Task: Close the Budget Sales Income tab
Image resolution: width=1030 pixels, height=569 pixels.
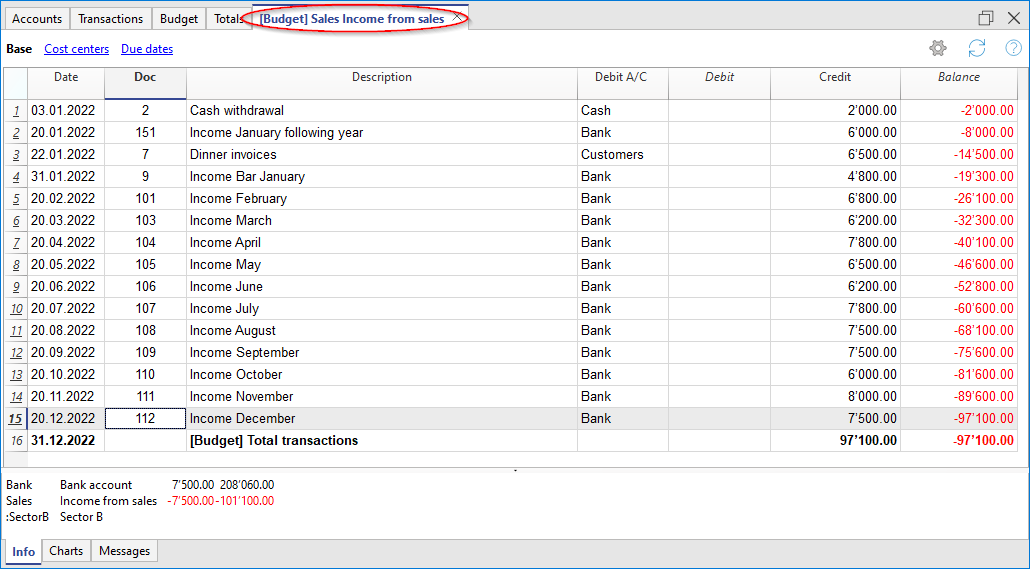Action: coord(456,18)
